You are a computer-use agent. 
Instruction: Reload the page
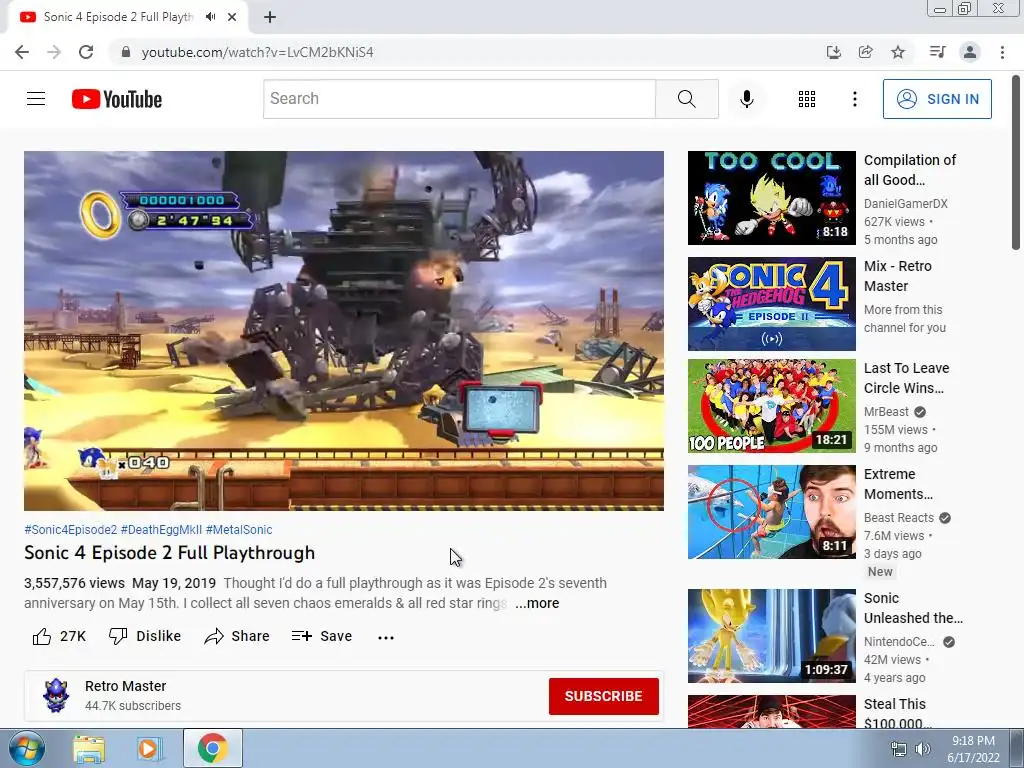coord(86,52)
